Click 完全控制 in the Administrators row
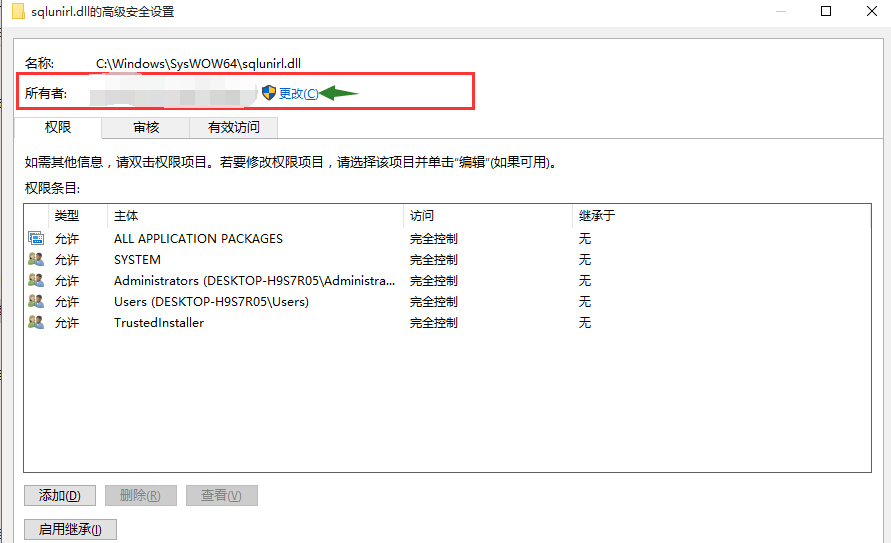 (x=434, y=281)
